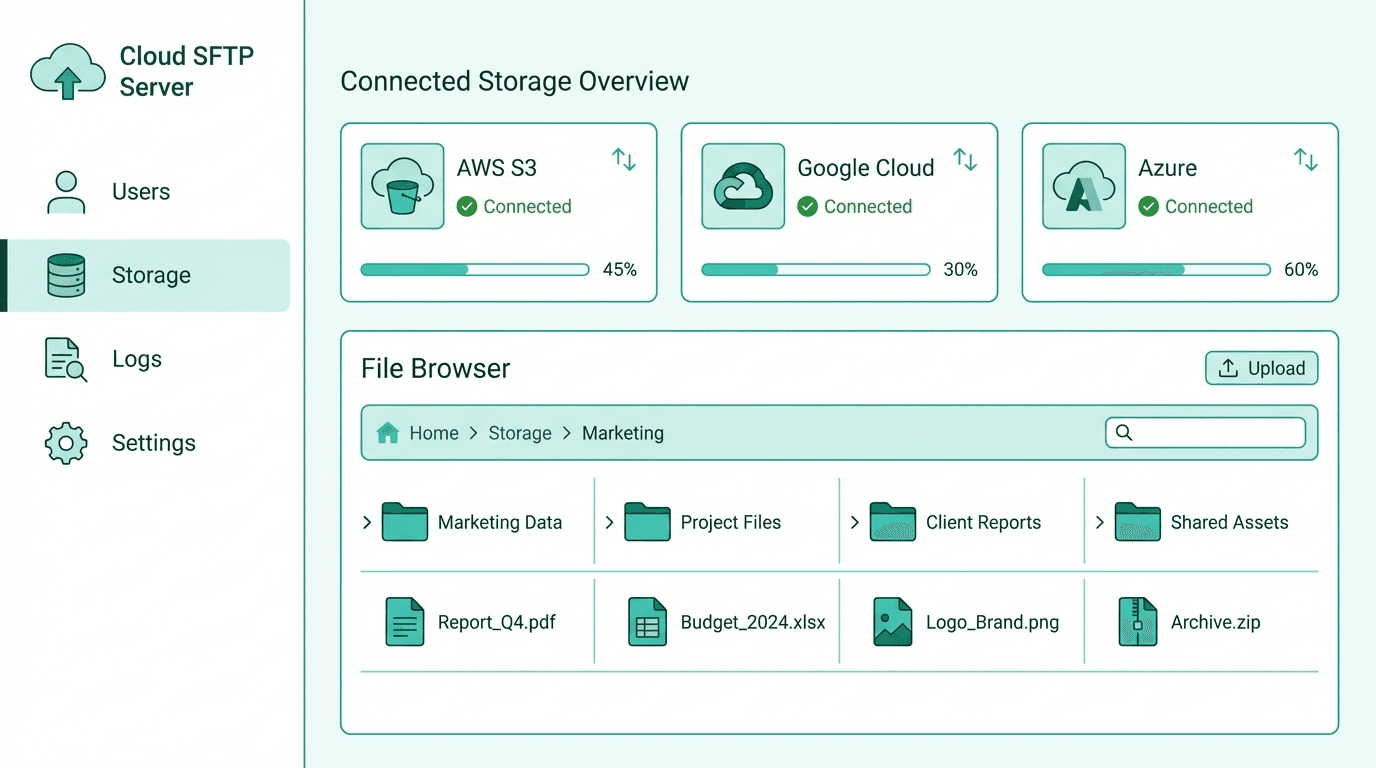Click the Azure storage icon
The height and width of the screenshot is (768, 1376).
(x=1083, y=186)
